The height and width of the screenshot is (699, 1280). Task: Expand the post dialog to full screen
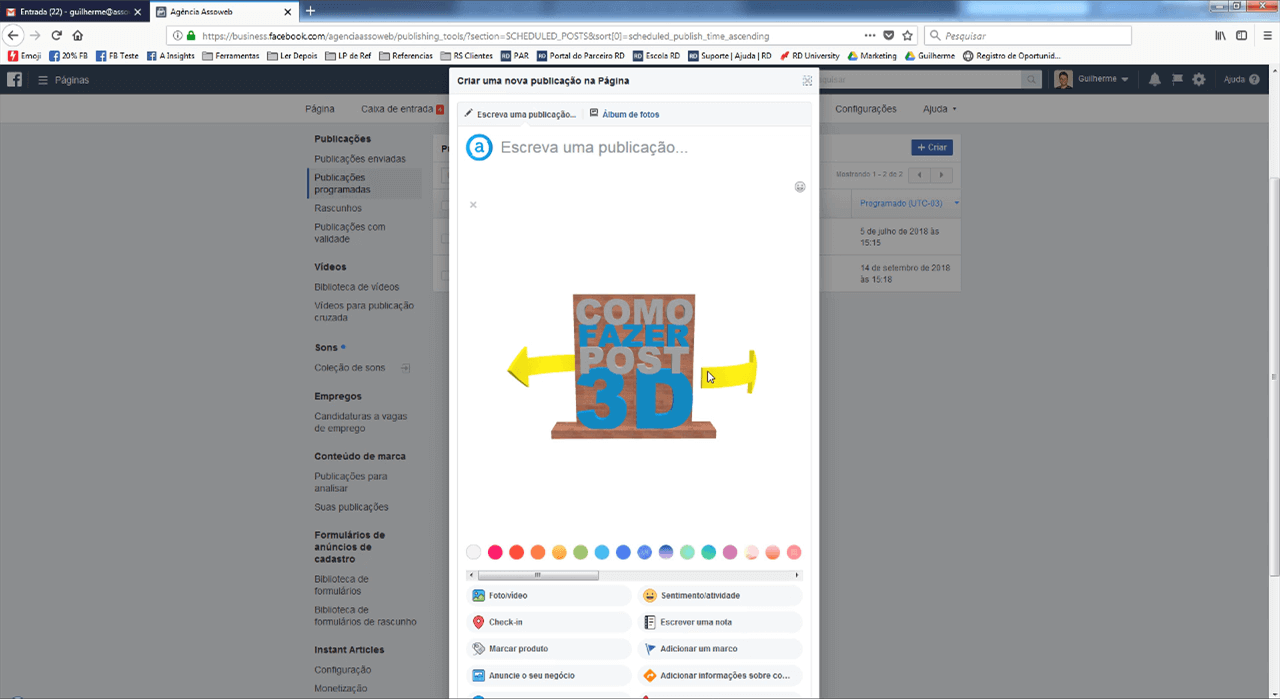click(x=807, y=81)
